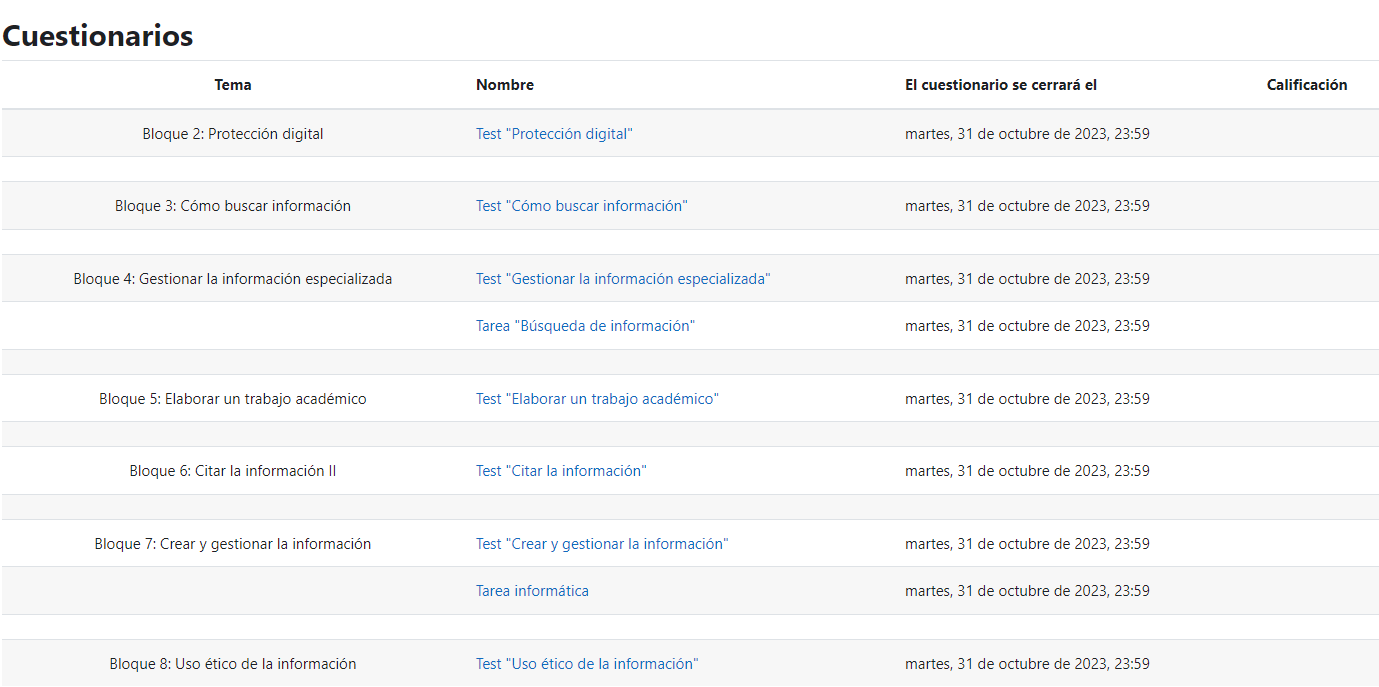This screenshot has height=687, width=1379.
Task: Click Tarea "Búsqueda de información" link
Action: pyautogui.click(x=585, y=326)
